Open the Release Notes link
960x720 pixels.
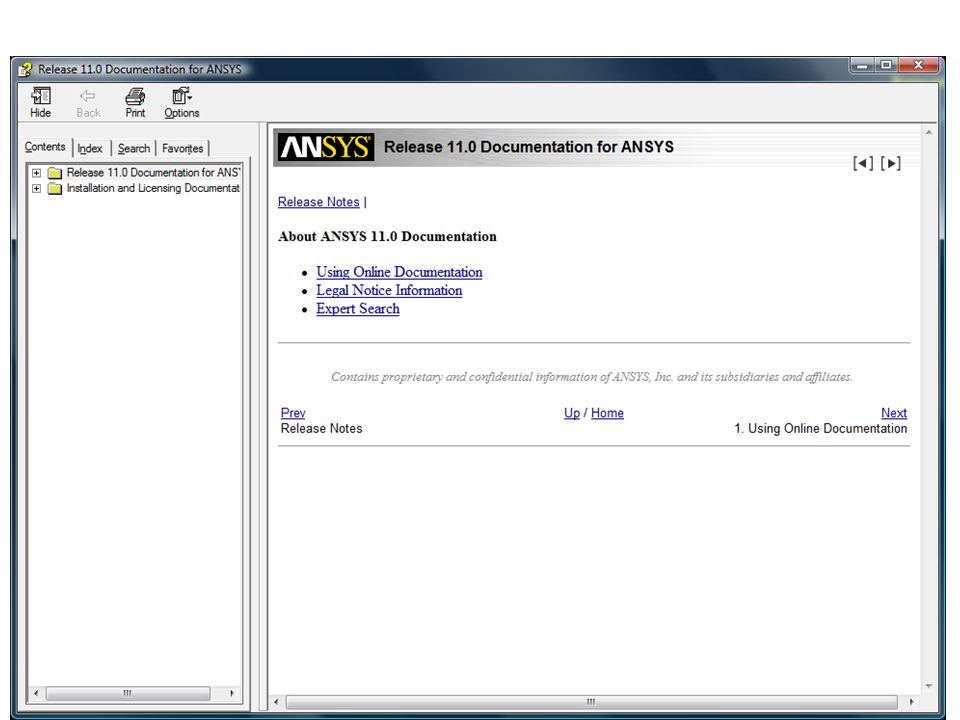(x=318, y=202)
